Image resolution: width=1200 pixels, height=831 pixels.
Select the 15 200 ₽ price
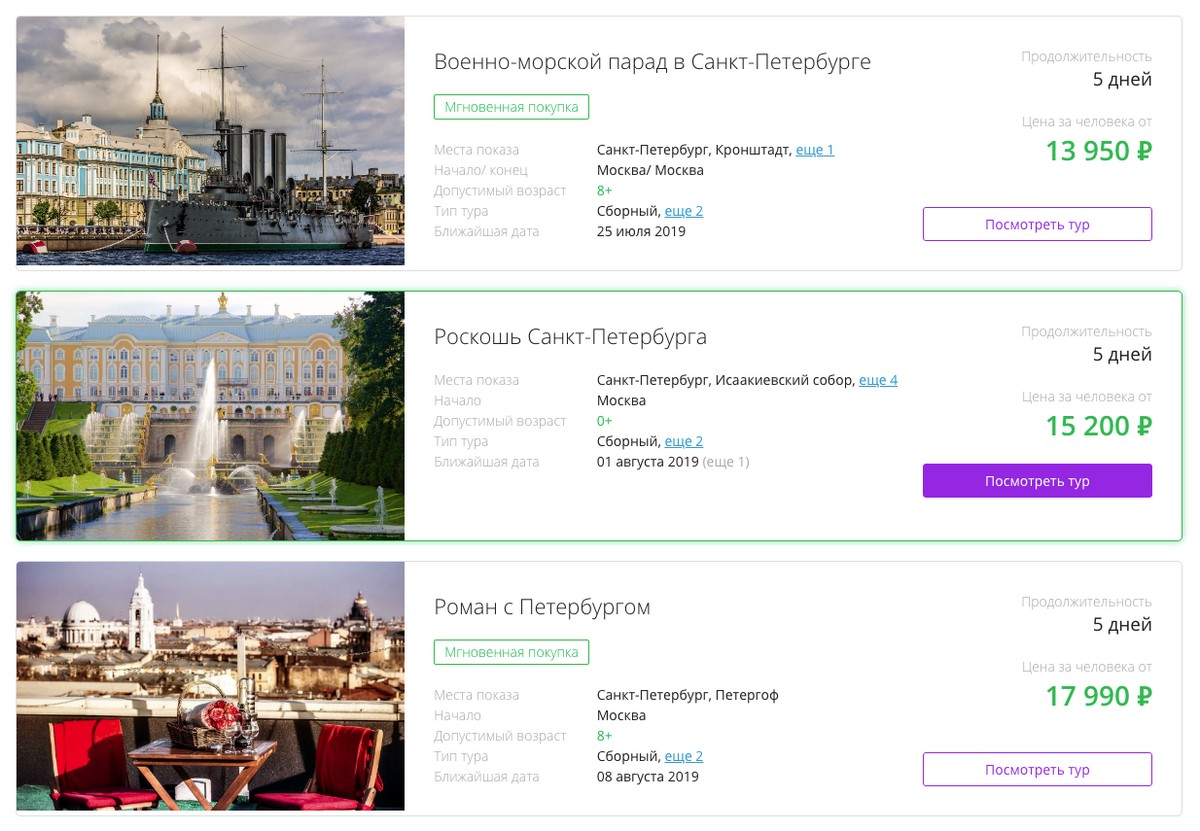[x=1099, y=426]
